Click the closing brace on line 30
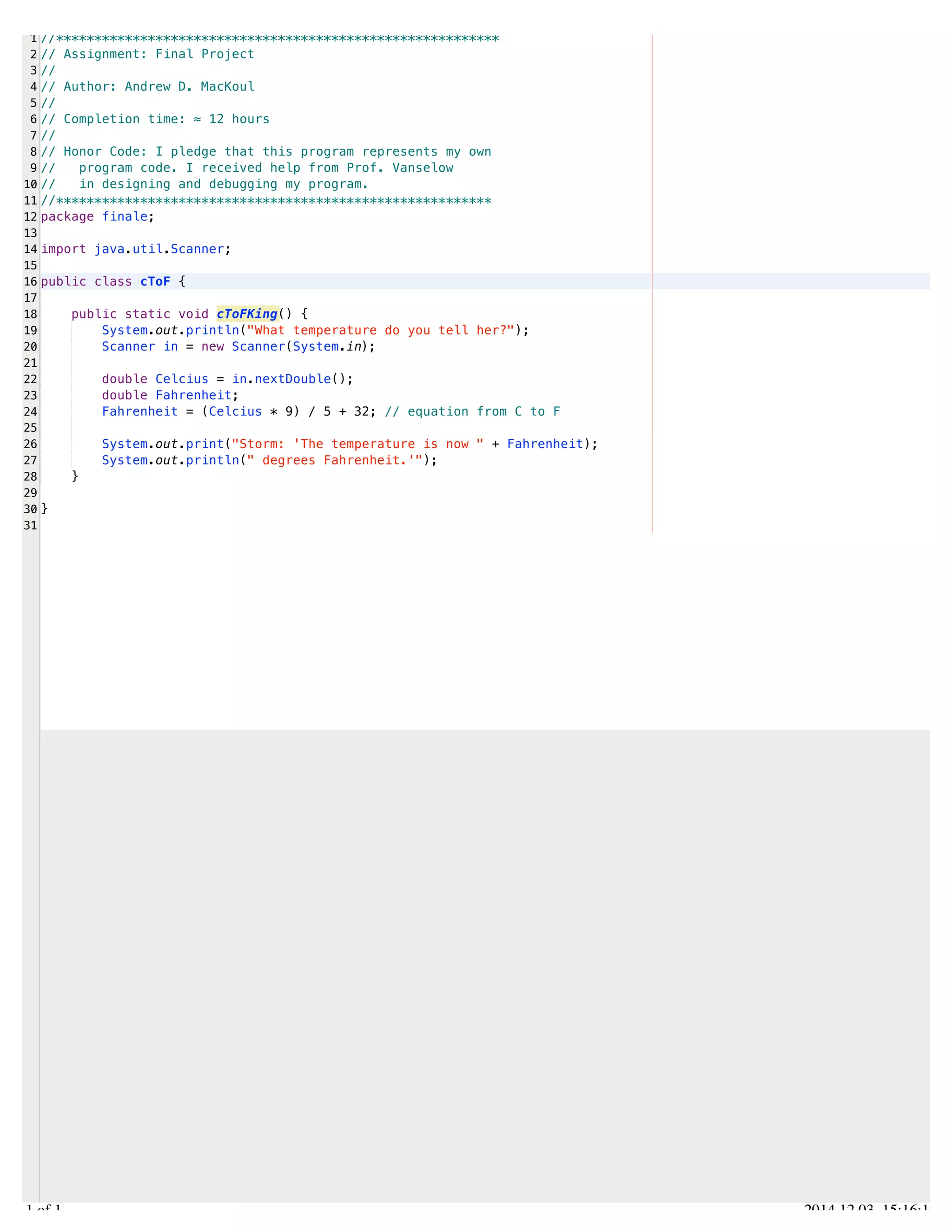 coord(45,509)
